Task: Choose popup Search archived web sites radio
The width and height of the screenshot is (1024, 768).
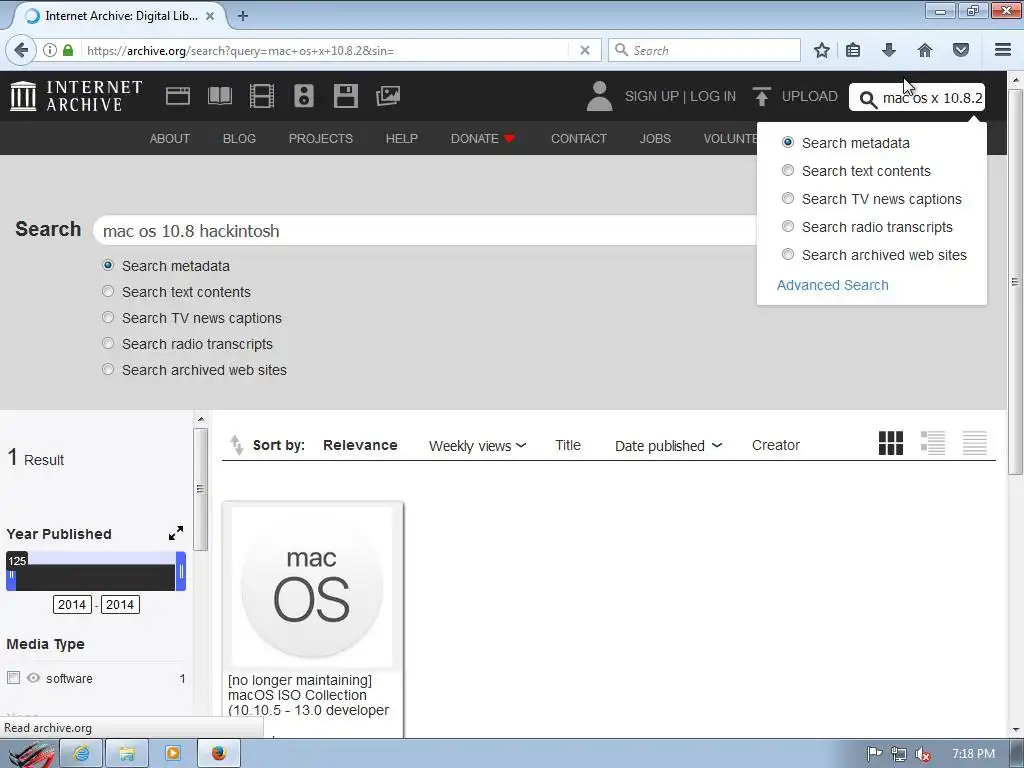Action: pyautogui.click(x=788, y=255)
